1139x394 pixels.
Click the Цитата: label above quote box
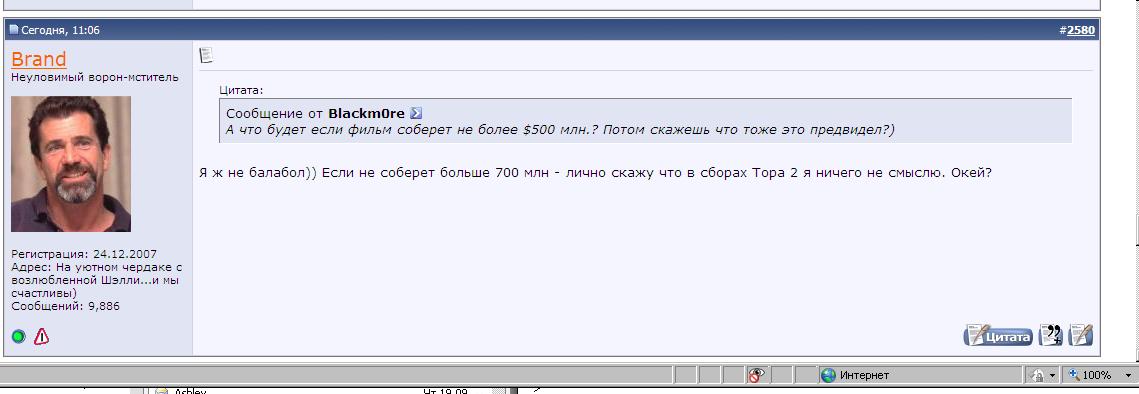coord(241,91)
